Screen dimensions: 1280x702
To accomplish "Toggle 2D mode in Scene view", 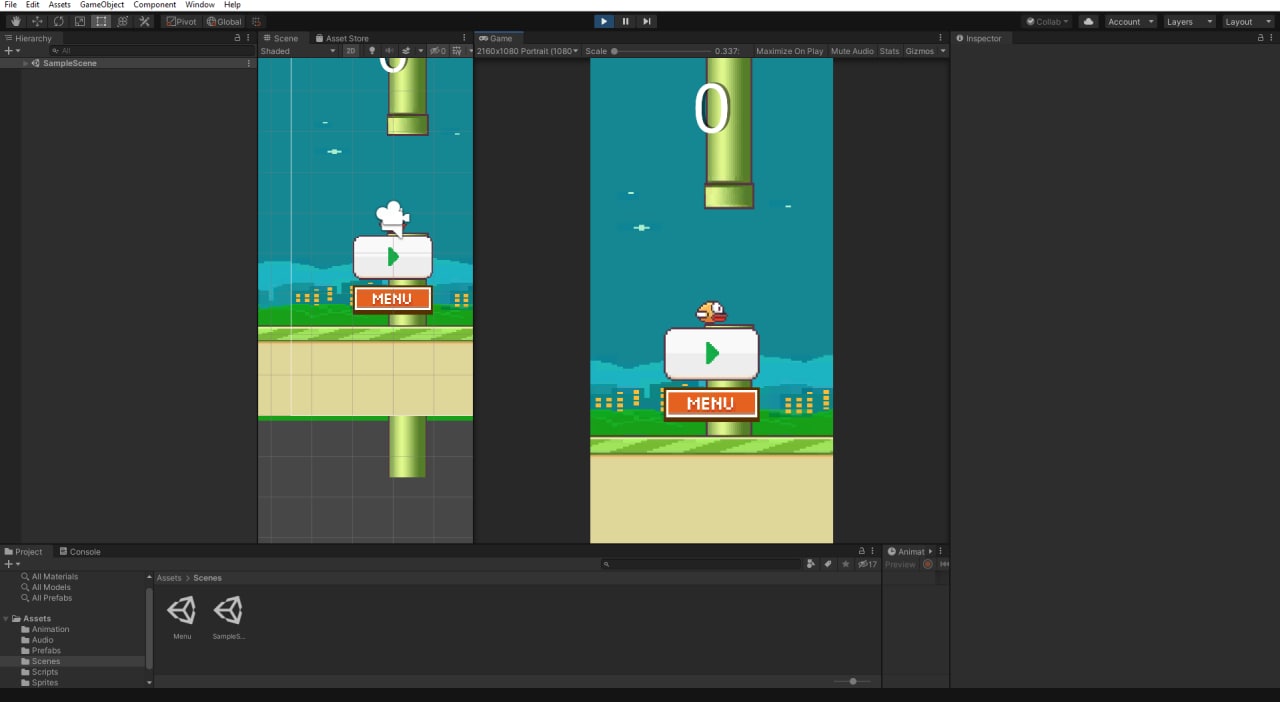I will (351, 51).
